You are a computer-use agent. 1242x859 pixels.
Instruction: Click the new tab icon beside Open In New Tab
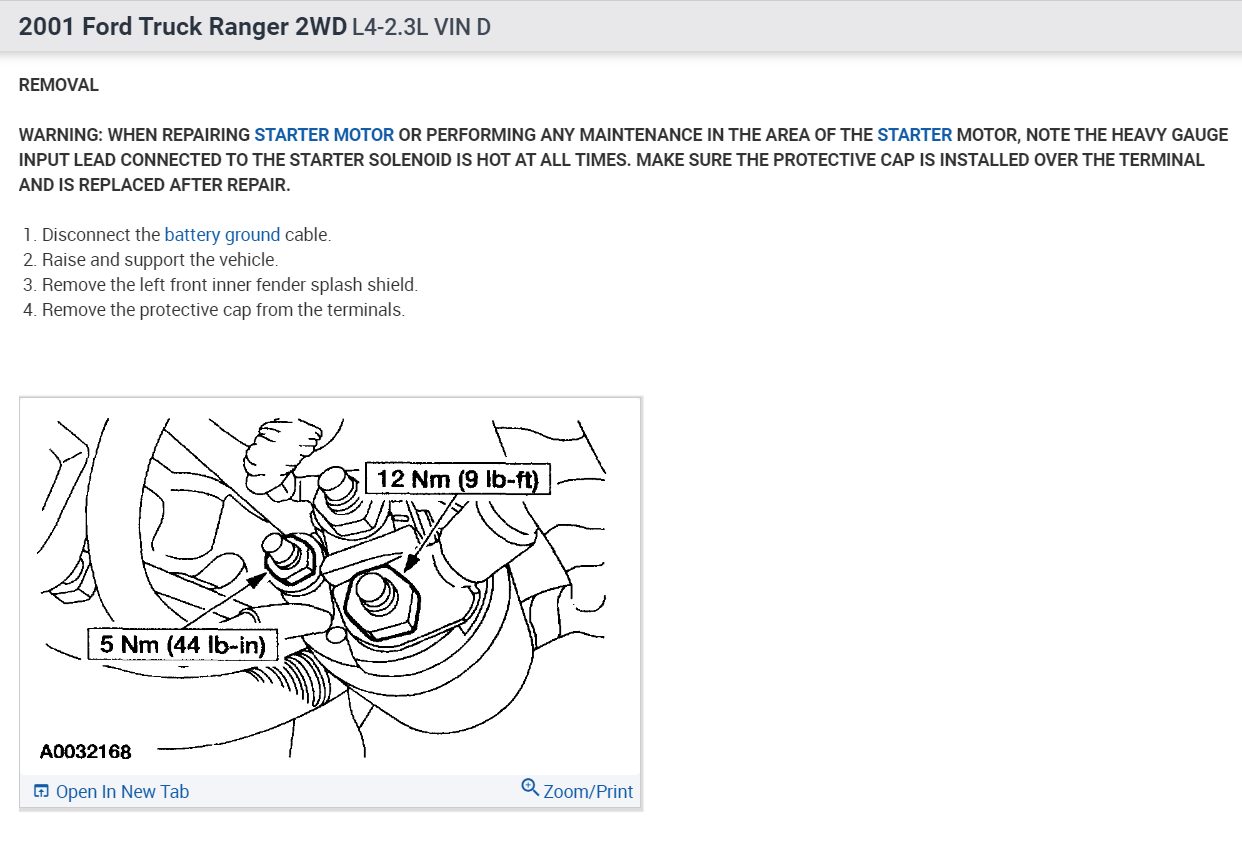pos(41,792)
